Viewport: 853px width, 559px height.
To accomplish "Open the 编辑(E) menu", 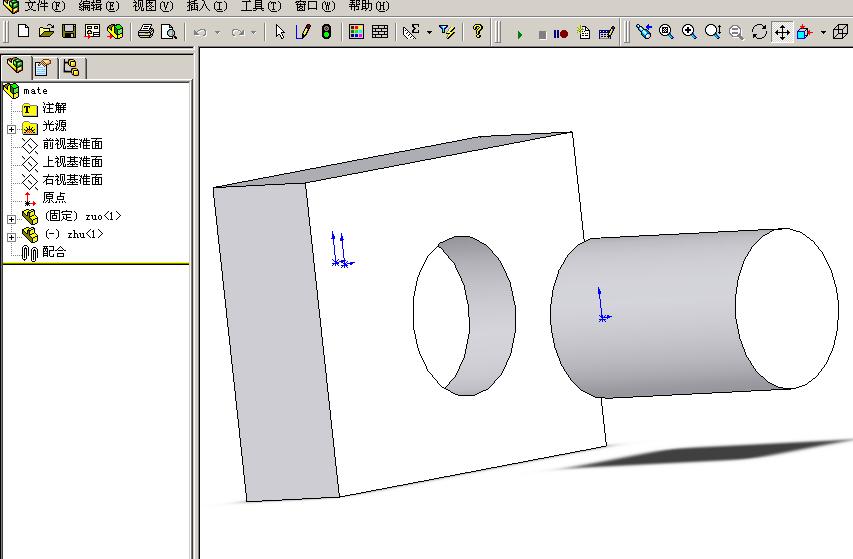I will click(x=98, y=6).
